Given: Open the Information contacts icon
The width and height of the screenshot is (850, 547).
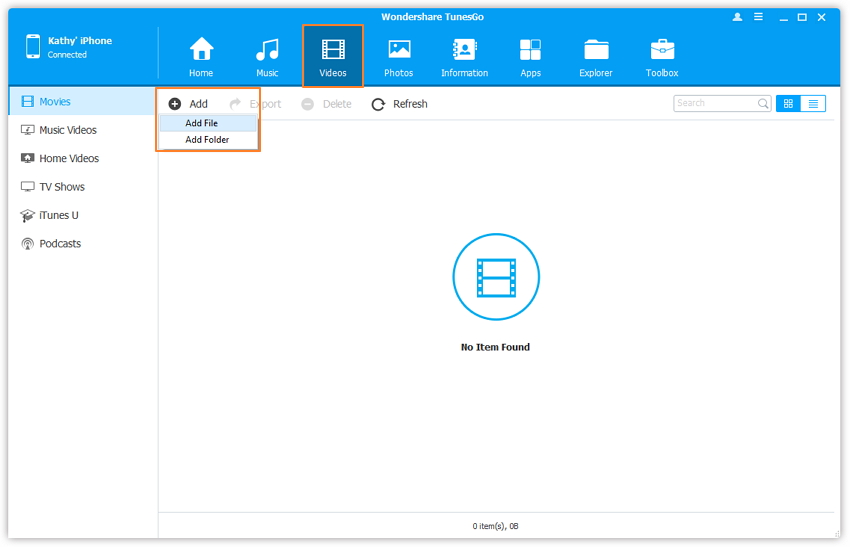Looking at the screenshot, I should [x=464, y=50].
